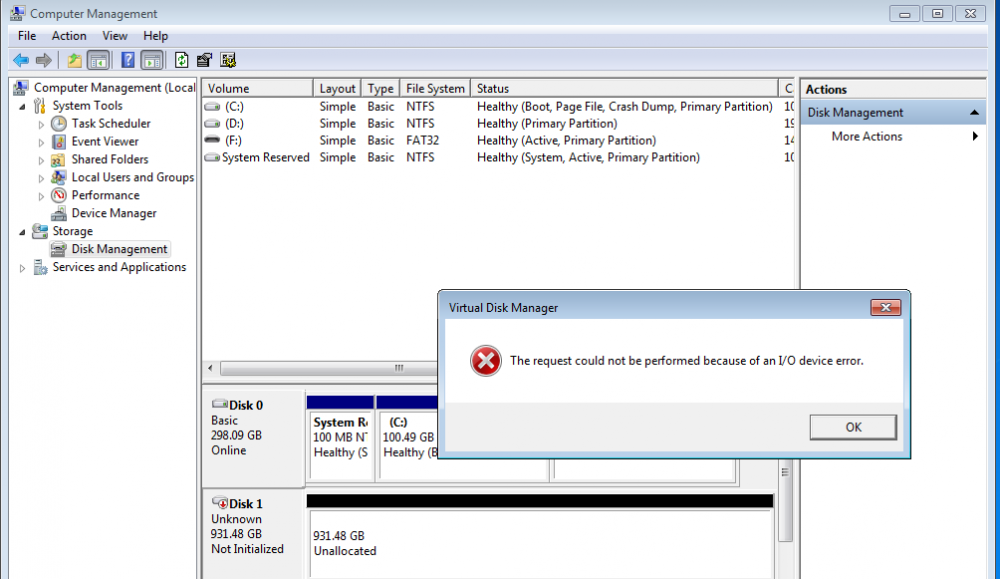Toggle the Show/Hide Action Pane icon
The height and width of the screenshot is (579, 1000).
point(152,61)
